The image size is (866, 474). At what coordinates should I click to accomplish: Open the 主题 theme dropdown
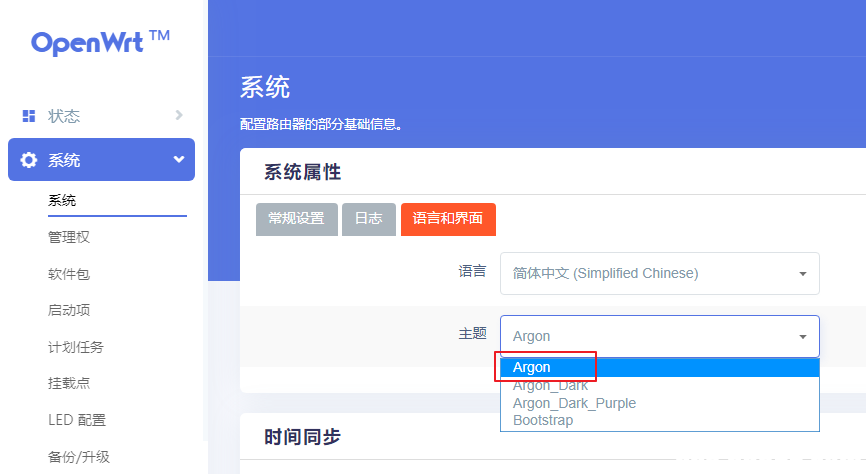pyautogui.click(x=659, y=336)
